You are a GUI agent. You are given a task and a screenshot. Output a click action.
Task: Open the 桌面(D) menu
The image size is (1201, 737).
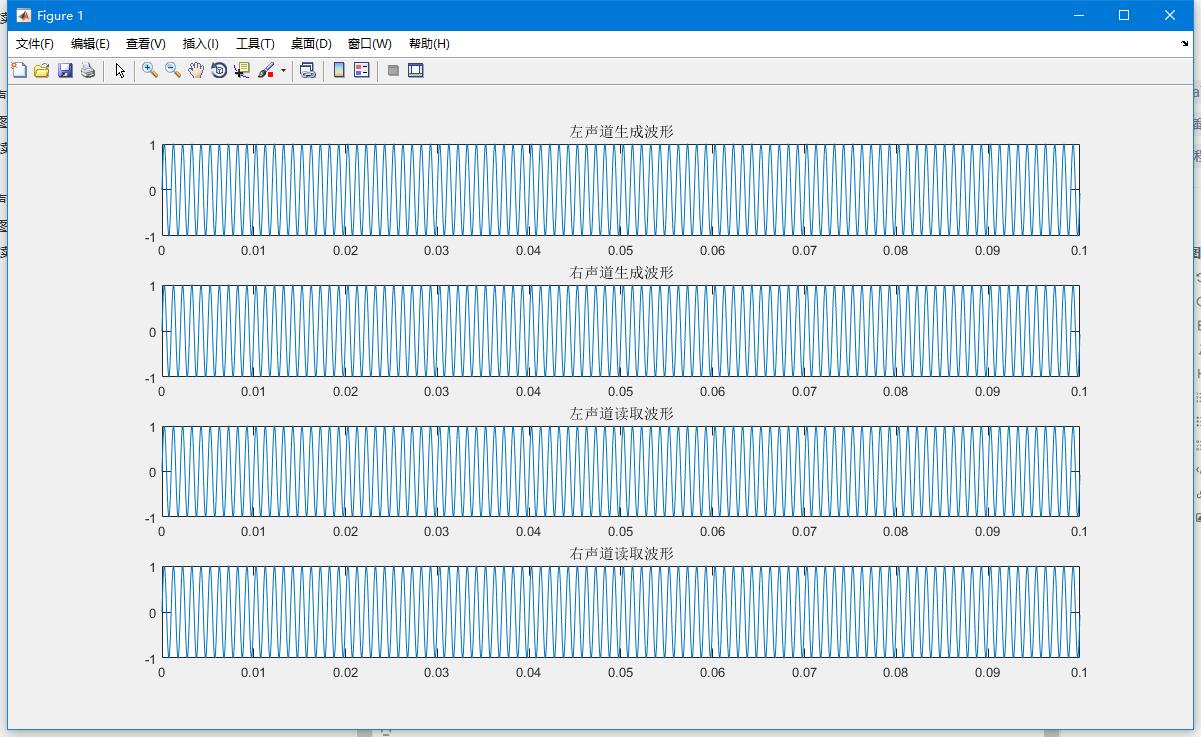tap(310, 44)
